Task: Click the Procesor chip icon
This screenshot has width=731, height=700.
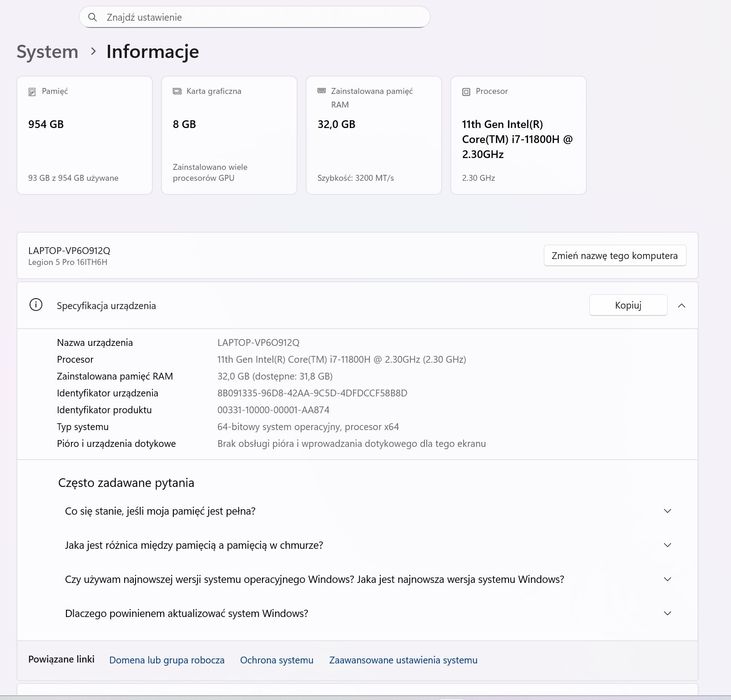Action: pos(466,91)
